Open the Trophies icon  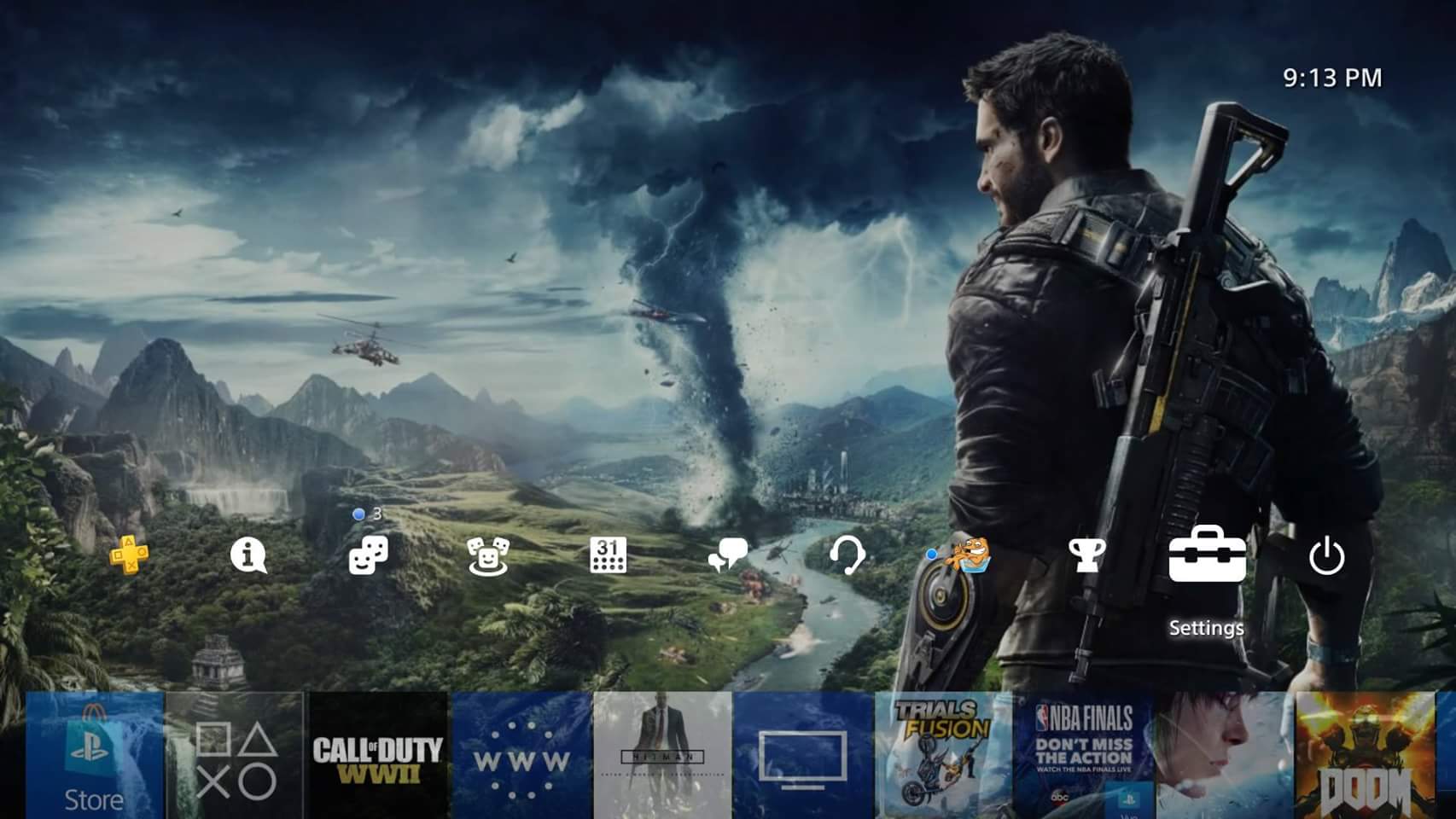[1087, 555]
